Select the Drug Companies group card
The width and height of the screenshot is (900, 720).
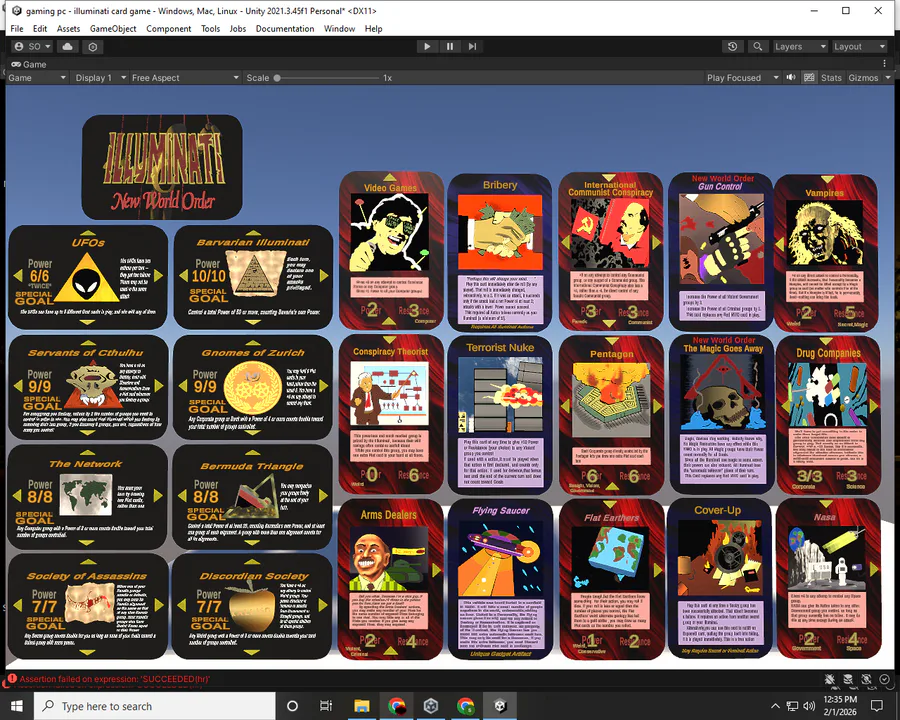pyautogui.click(x=828, y=416)
